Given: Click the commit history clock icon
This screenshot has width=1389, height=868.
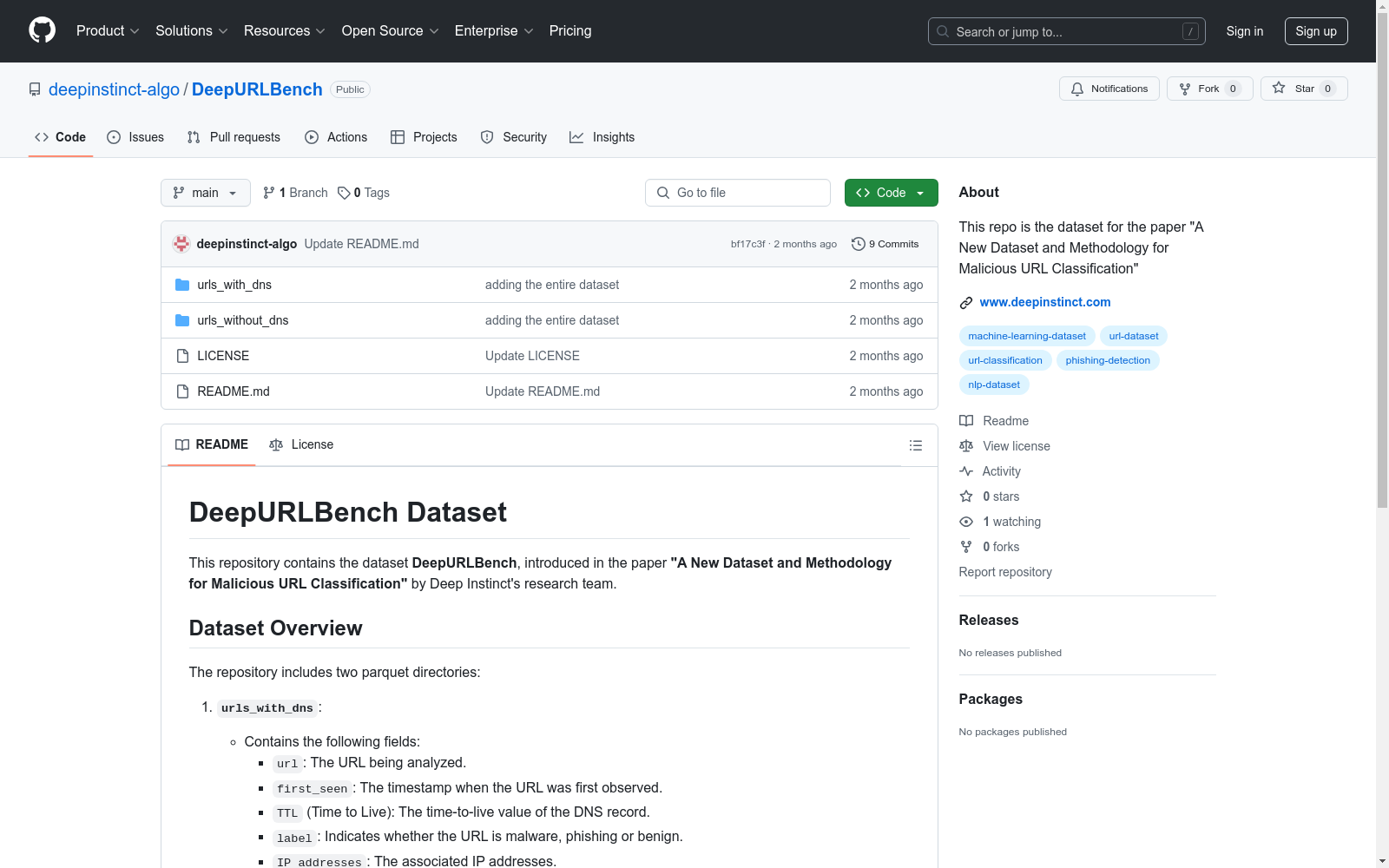Looking at the screenshot, I should [859, 244].
